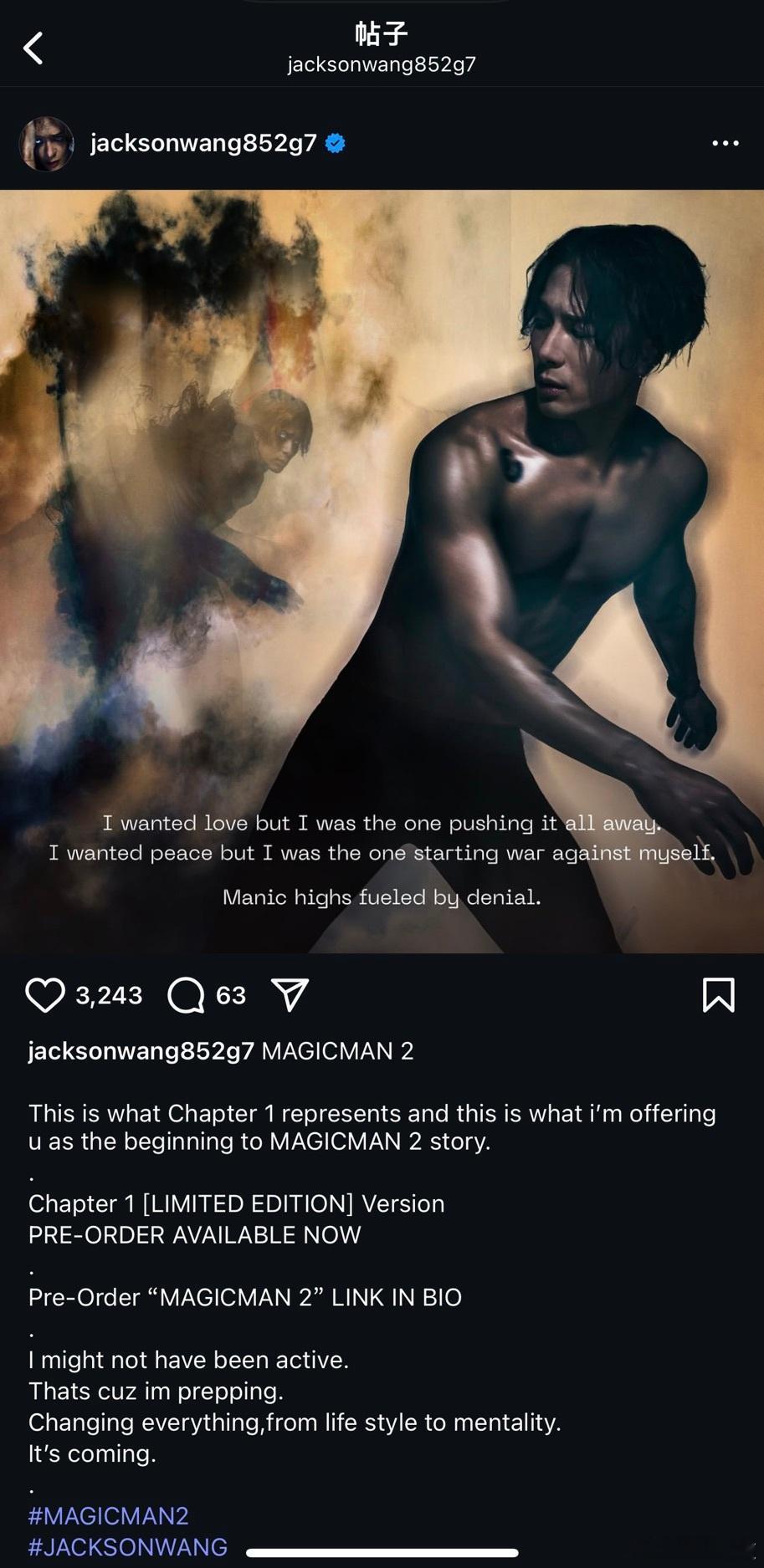Open the username next to the avatar
Viewport: 764px width, 1568px height.
(203, 143)
